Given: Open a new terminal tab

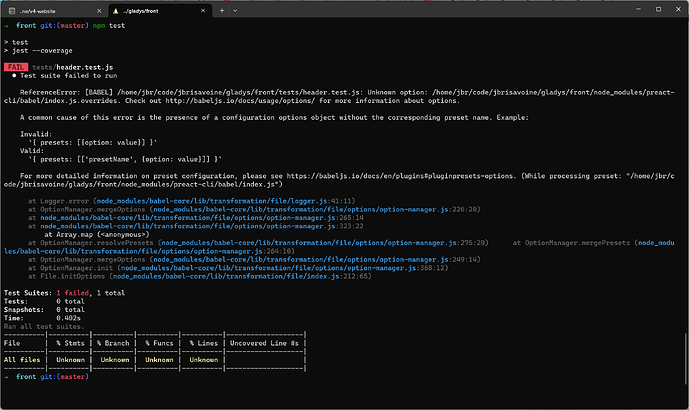Looking at the screenshot, I should (222, 11).
